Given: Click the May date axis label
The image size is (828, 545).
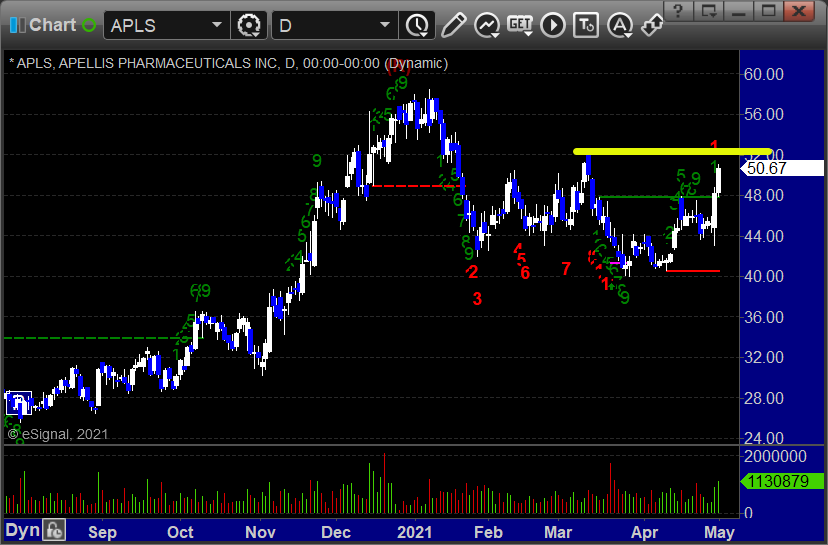Looking at the screenshot, I should tap(719, 532).
